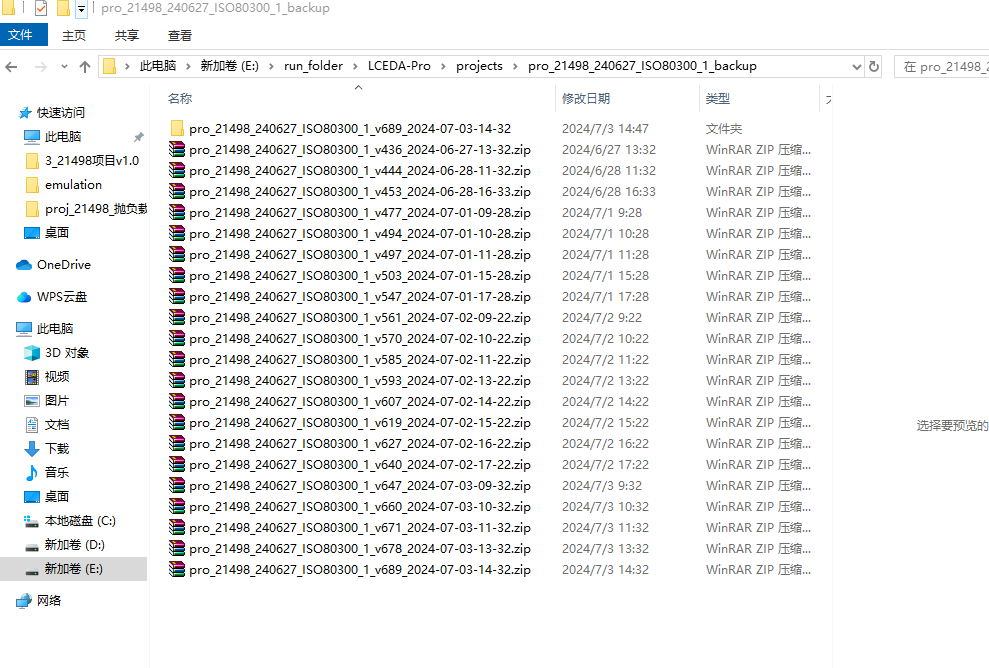The width and height of the screenshot is (989, 668).
Task: Select run_folder in the breadcrumb path
Action: click(313, 66)
